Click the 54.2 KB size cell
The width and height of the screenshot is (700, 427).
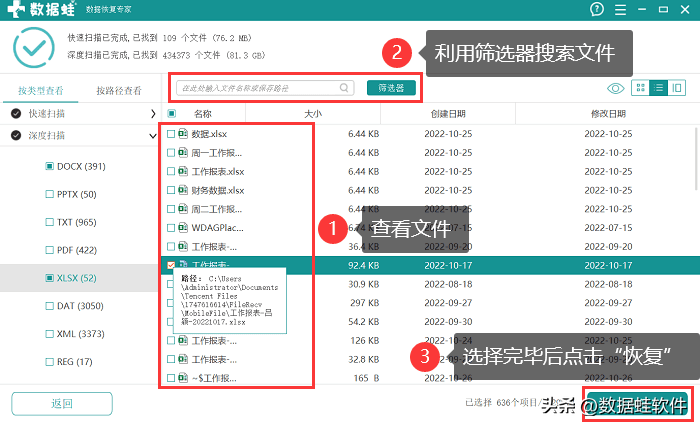click(x=363, y=322)
